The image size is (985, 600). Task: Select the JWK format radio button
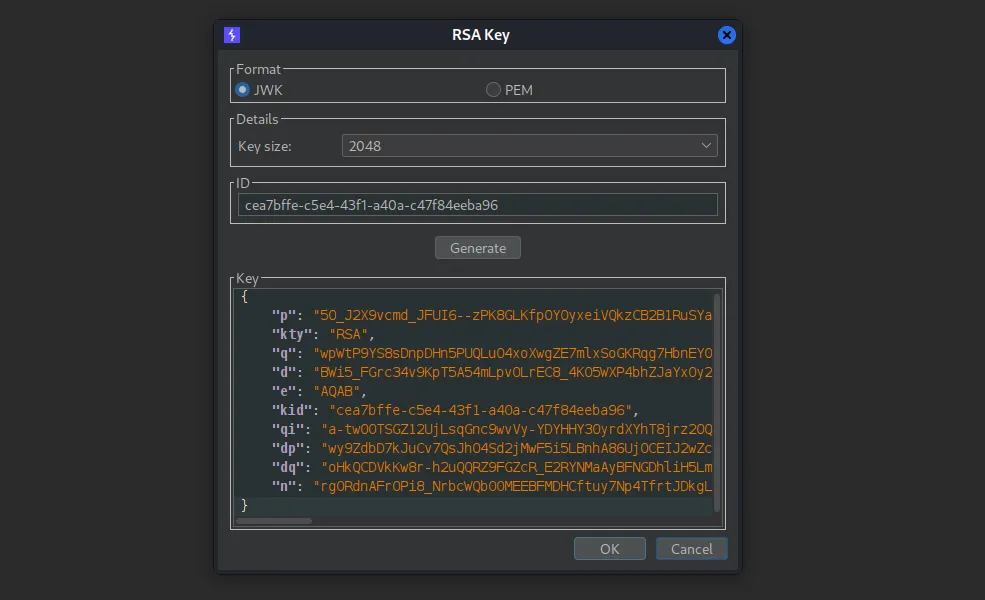(x=242, y=89)
